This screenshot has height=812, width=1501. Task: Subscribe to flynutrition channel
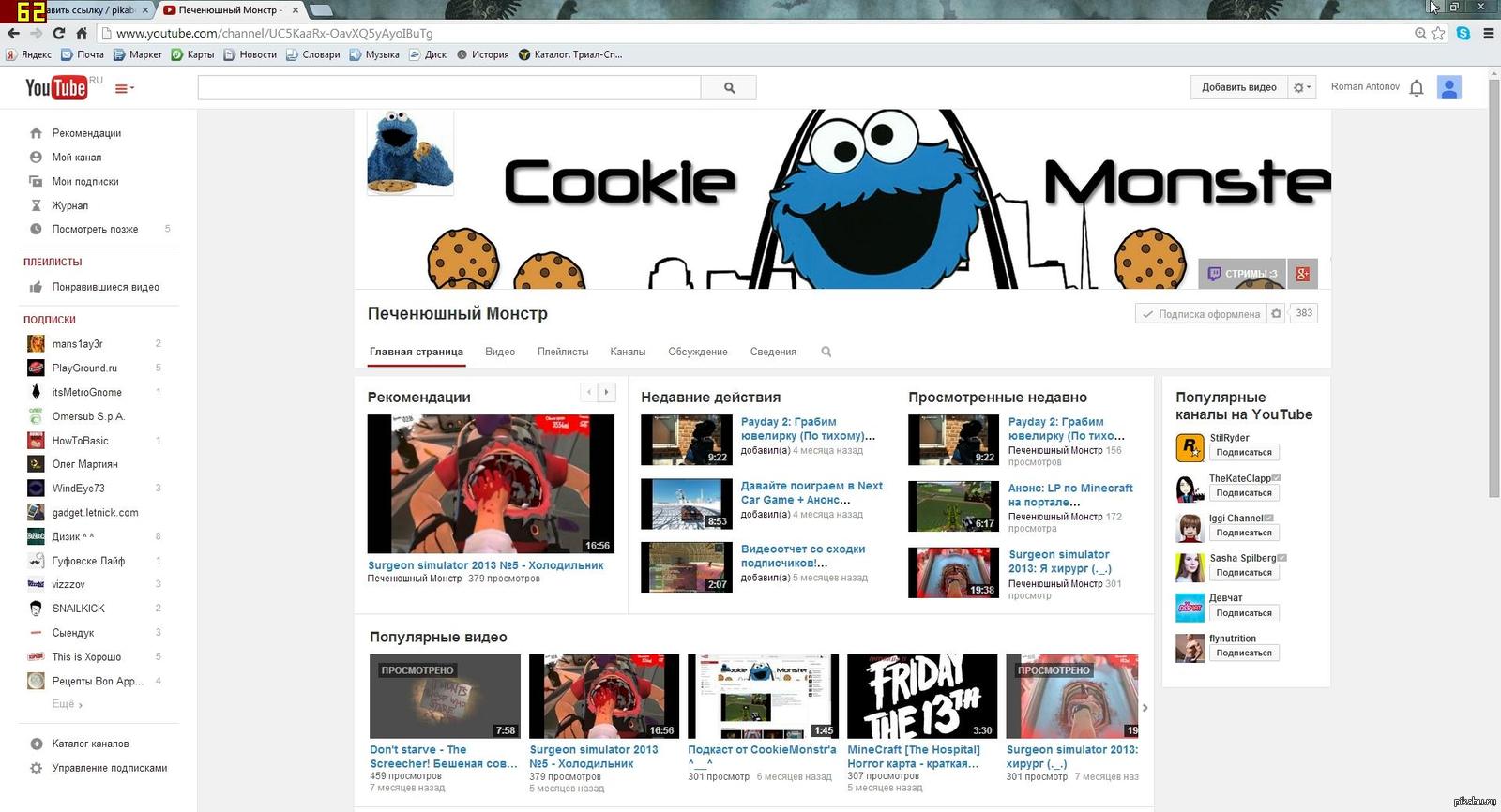pyautogui.click(x=1244, y=653)
